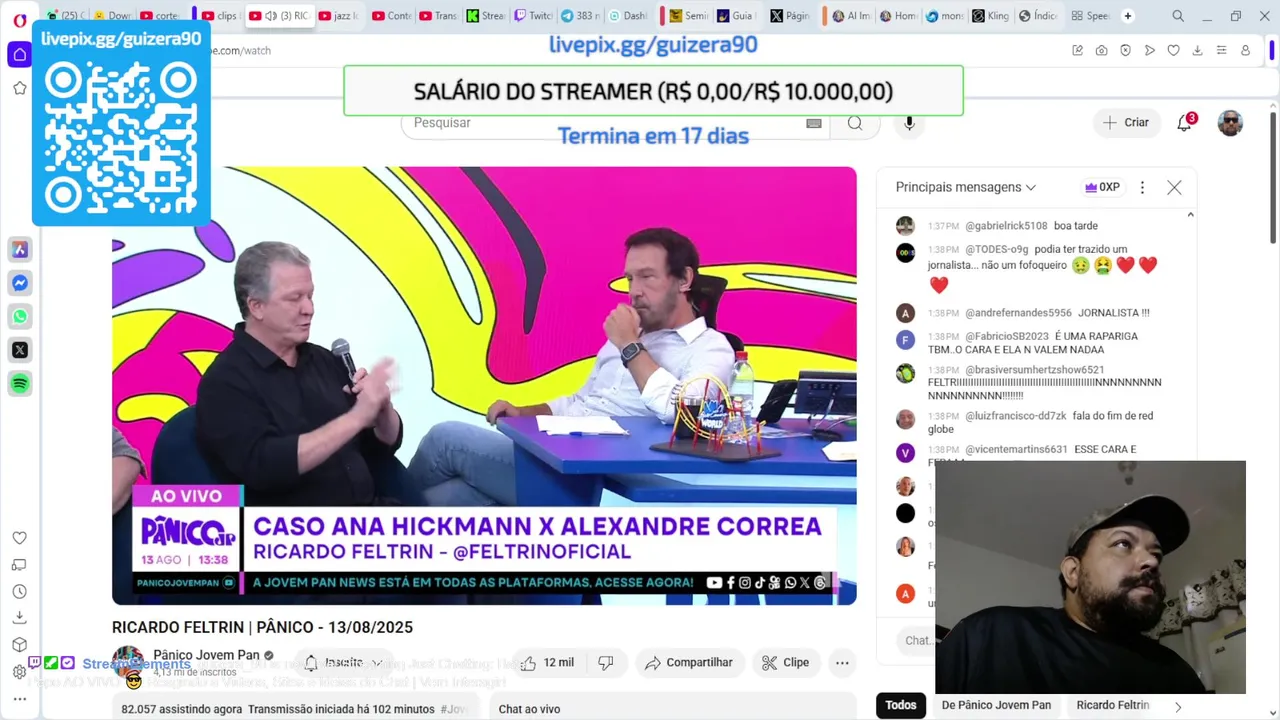Open sidebar extensions cube icon
1280x720 pixels.
pos(19,645)
